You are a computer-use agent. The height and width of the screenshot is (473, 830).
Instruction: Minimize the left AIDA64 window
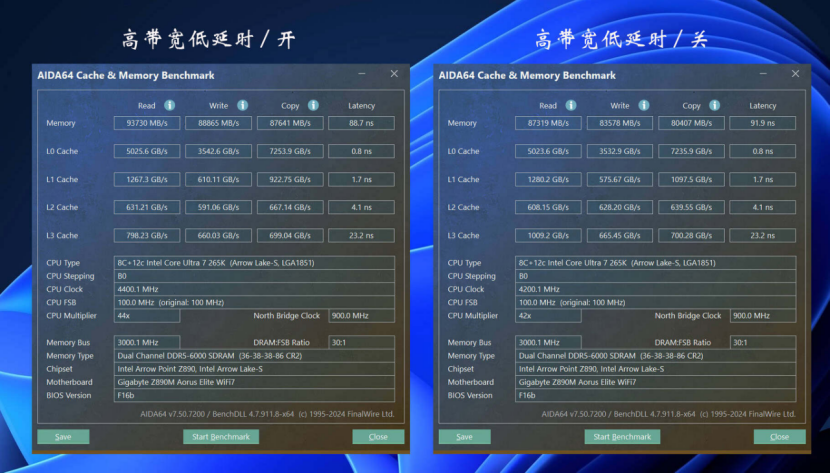pos(362,74)
